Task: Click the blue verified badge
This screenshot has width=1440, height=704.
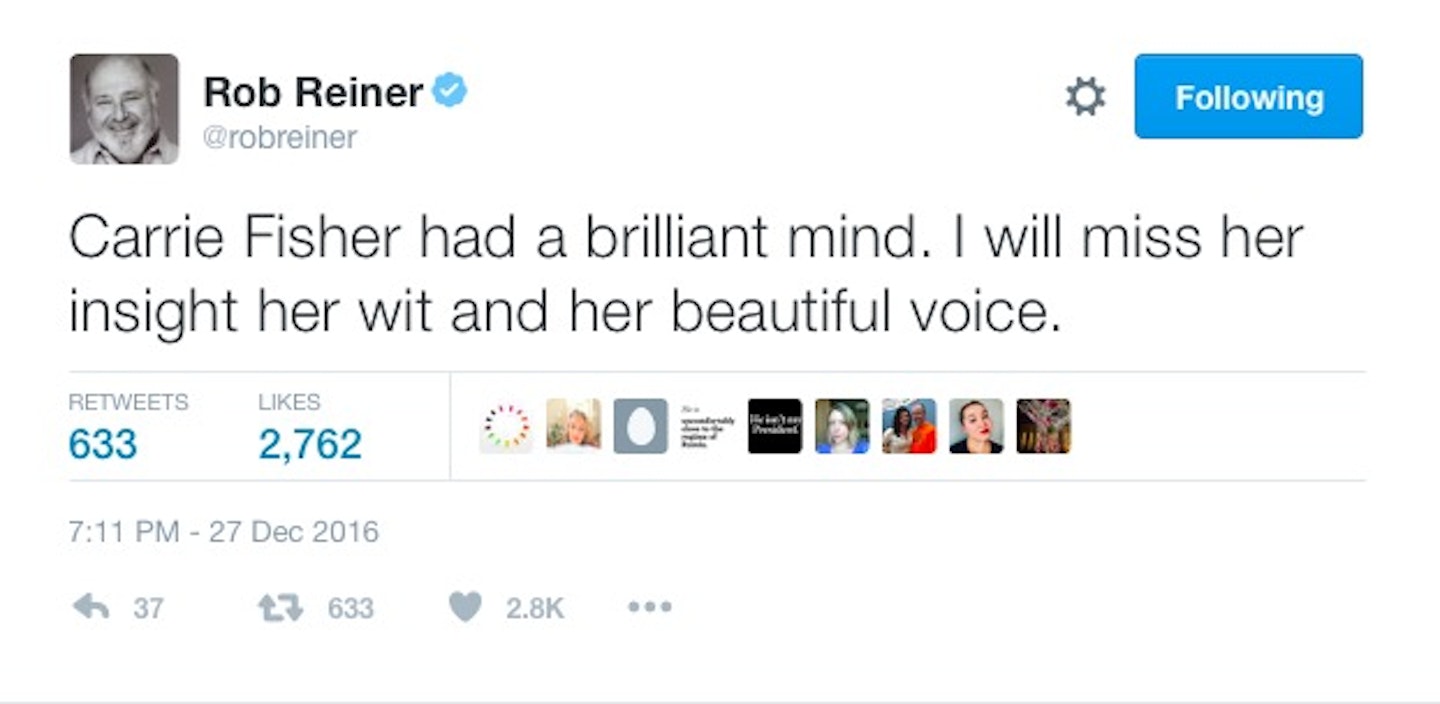Action: point(450,91)
